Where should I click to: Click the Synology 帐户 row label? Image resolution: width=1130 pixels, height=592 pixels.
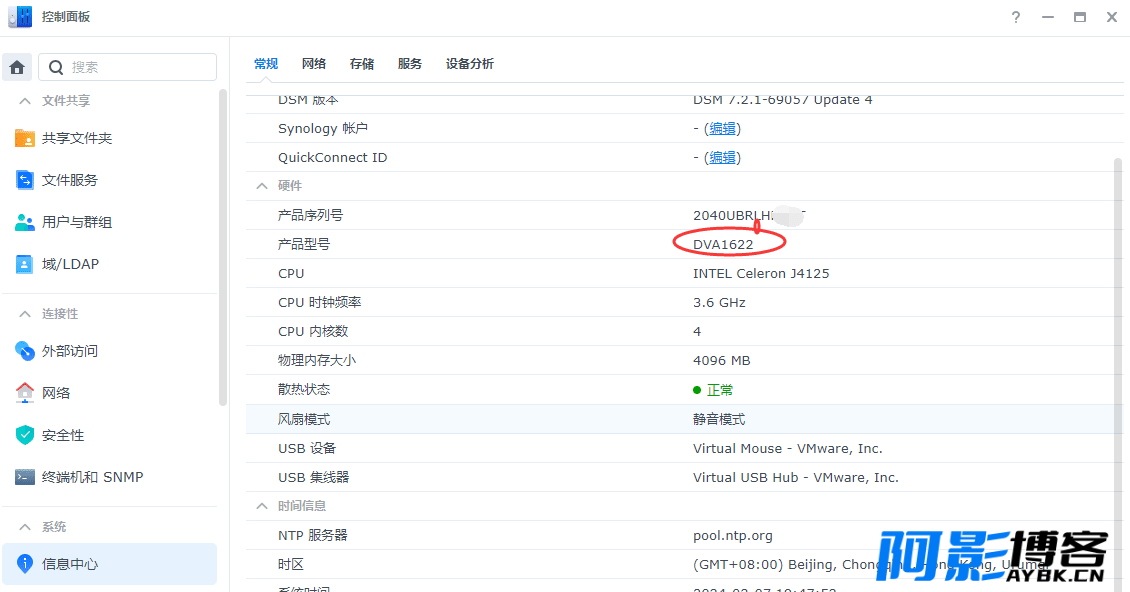click(323, 128)
